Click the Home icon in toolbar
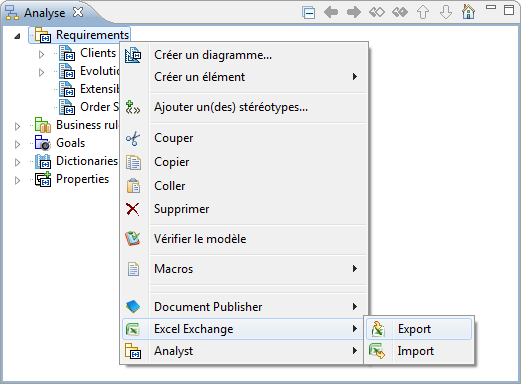The image size is (521, 384). coord(468,12)
